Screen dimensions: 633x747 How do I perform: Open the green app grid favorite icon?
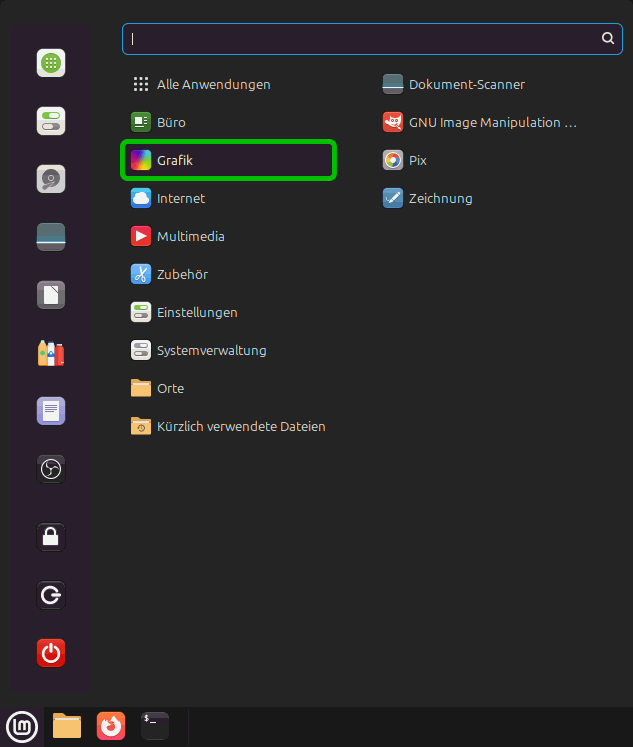tap(51, 63)
